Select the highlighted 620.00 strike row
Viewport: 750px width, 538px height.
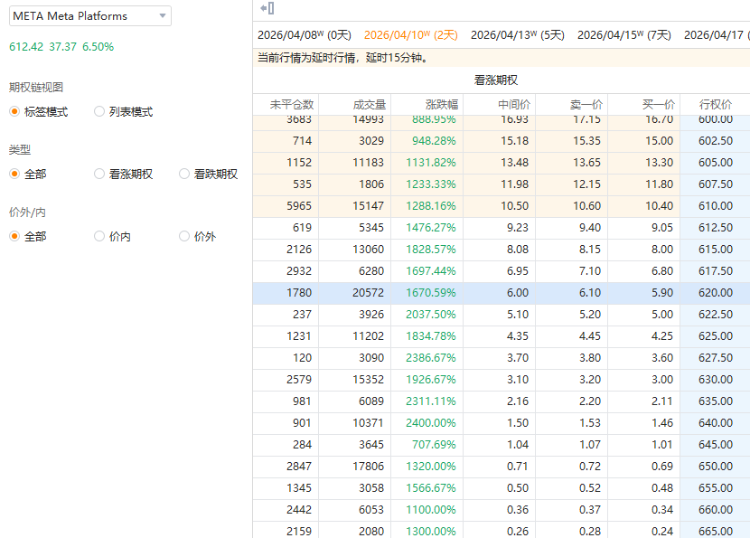[500, 293]
